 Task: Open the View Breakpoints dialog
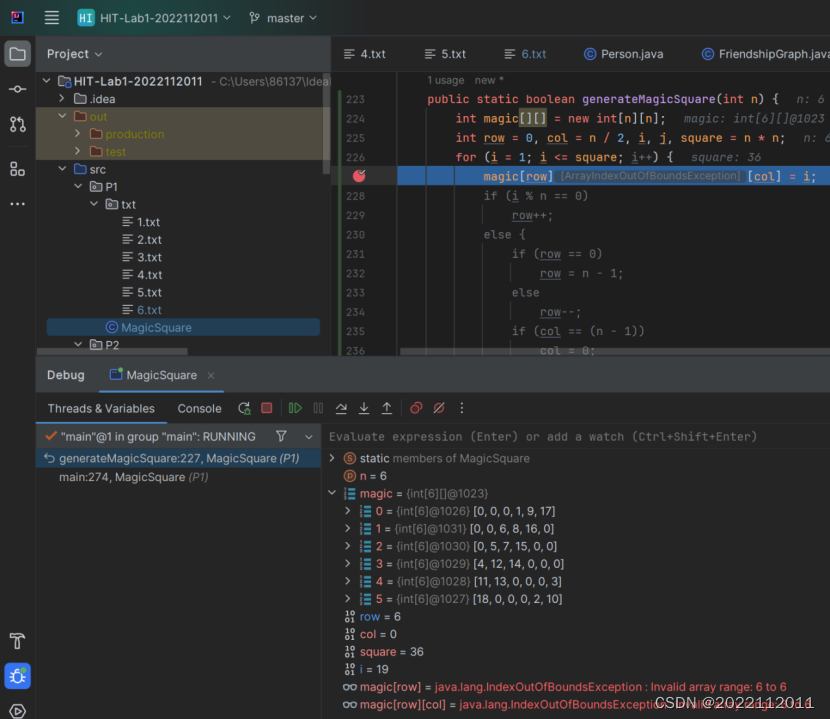pyautogui.click(x=416, y=408)
